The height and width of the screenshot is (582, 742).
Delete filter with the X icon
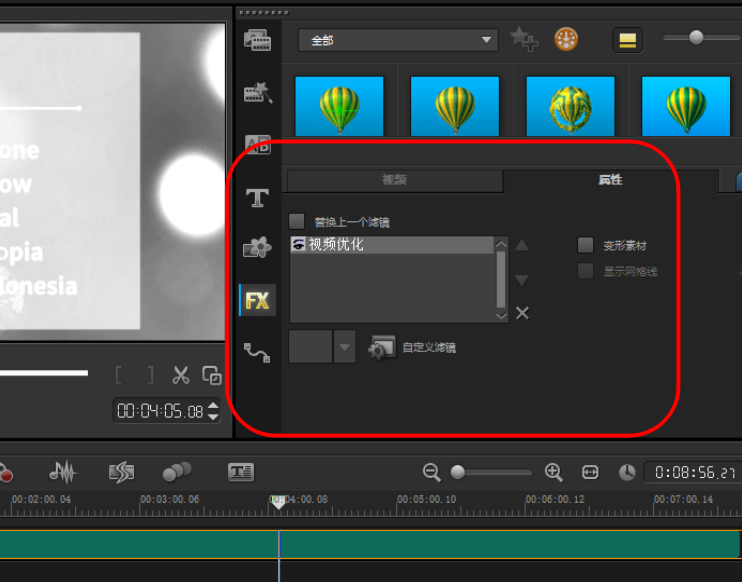click(522, 313)
